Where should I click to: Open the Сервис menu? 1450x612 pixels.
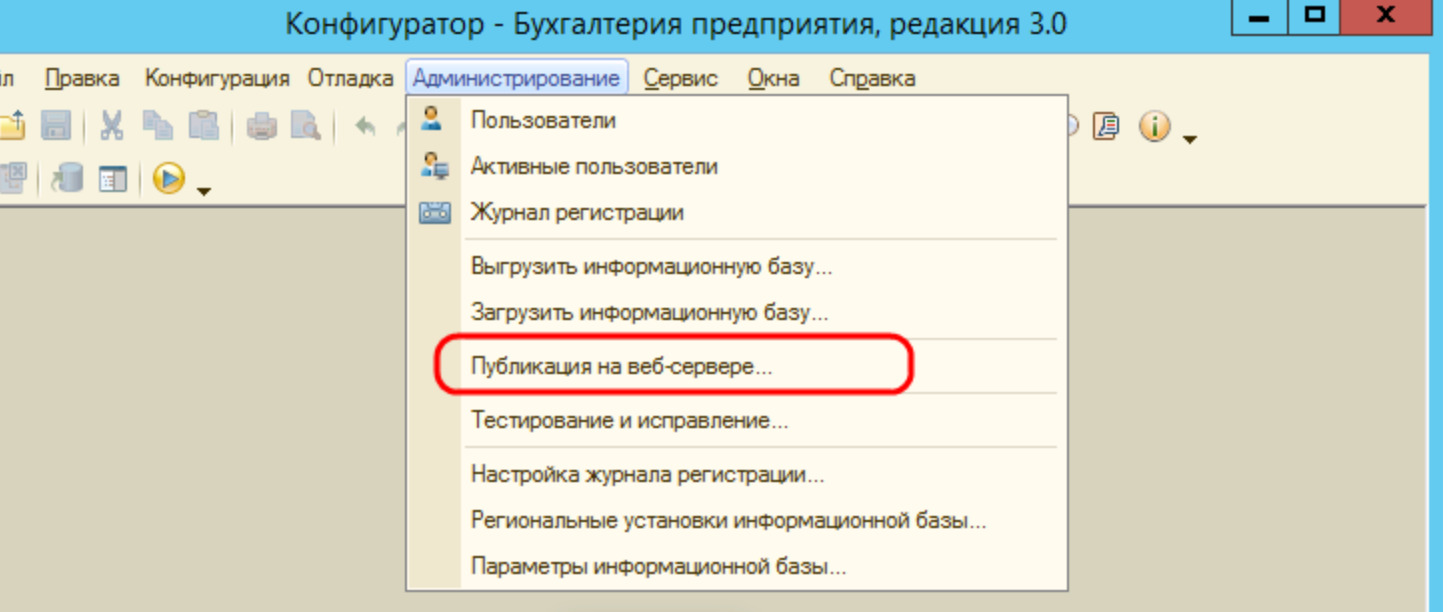point(681,78)
